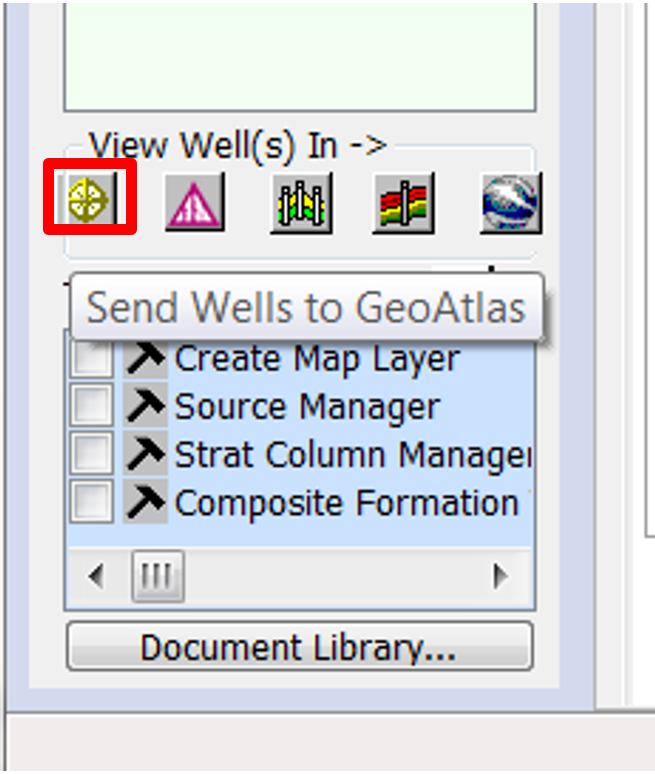
Task: Click the colored strat layers icon
Action: [404, 202]
